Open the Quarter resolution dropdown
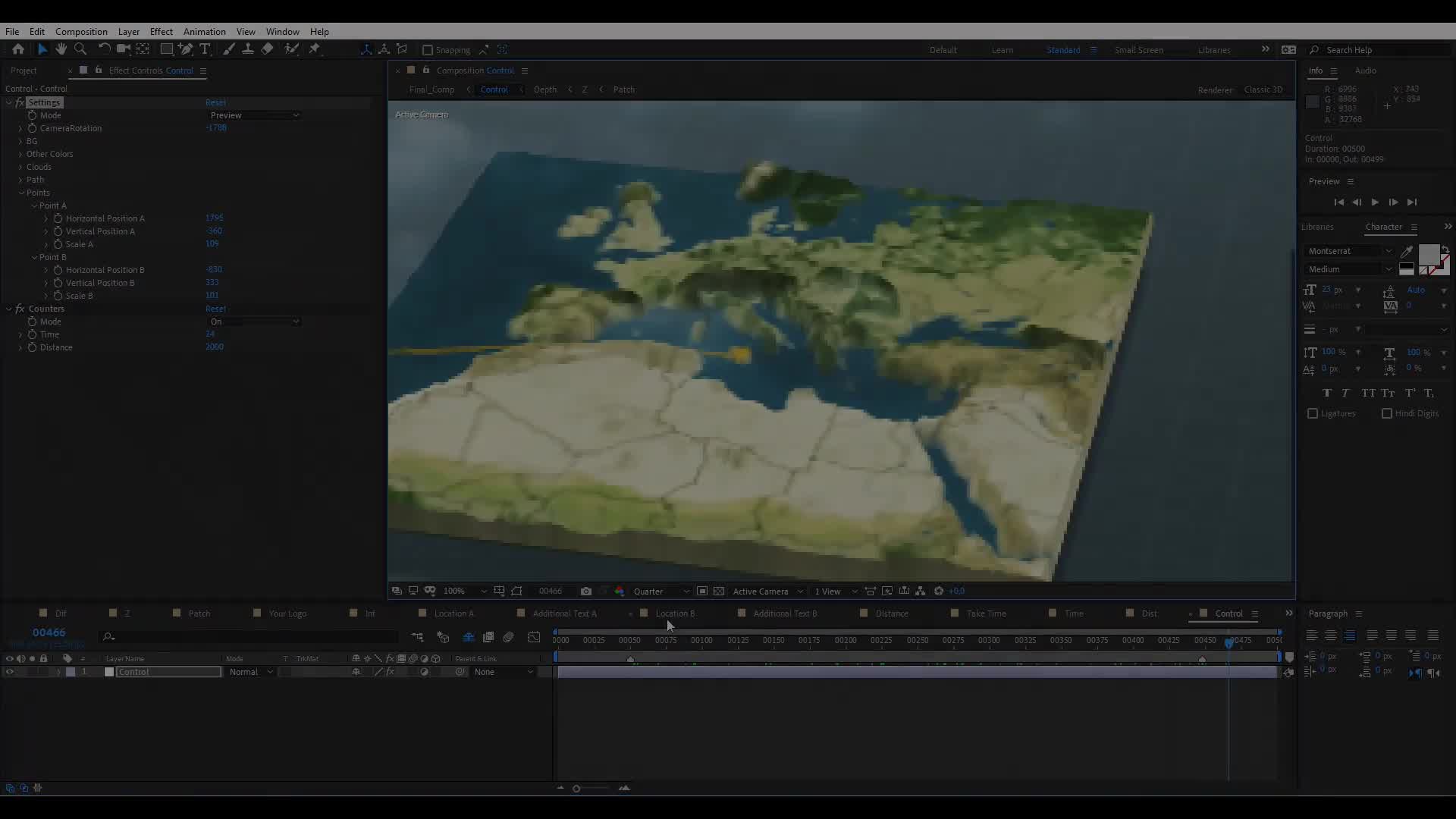Viewport: 1456px width, 819px height. (x=661, y=591)
